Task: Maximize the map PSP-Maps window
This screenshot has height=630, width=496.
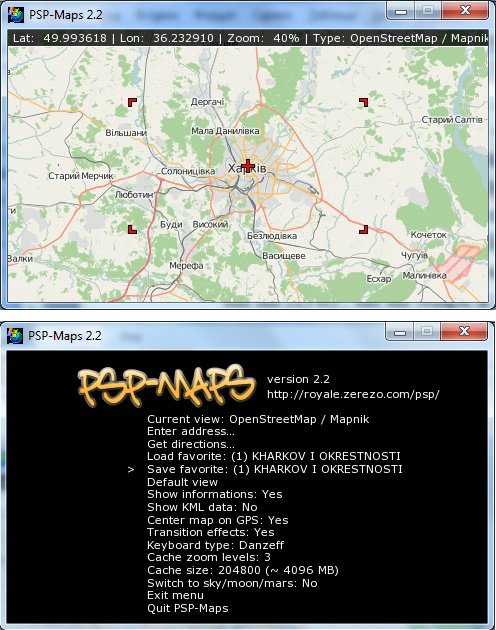Action: point(428,11)
